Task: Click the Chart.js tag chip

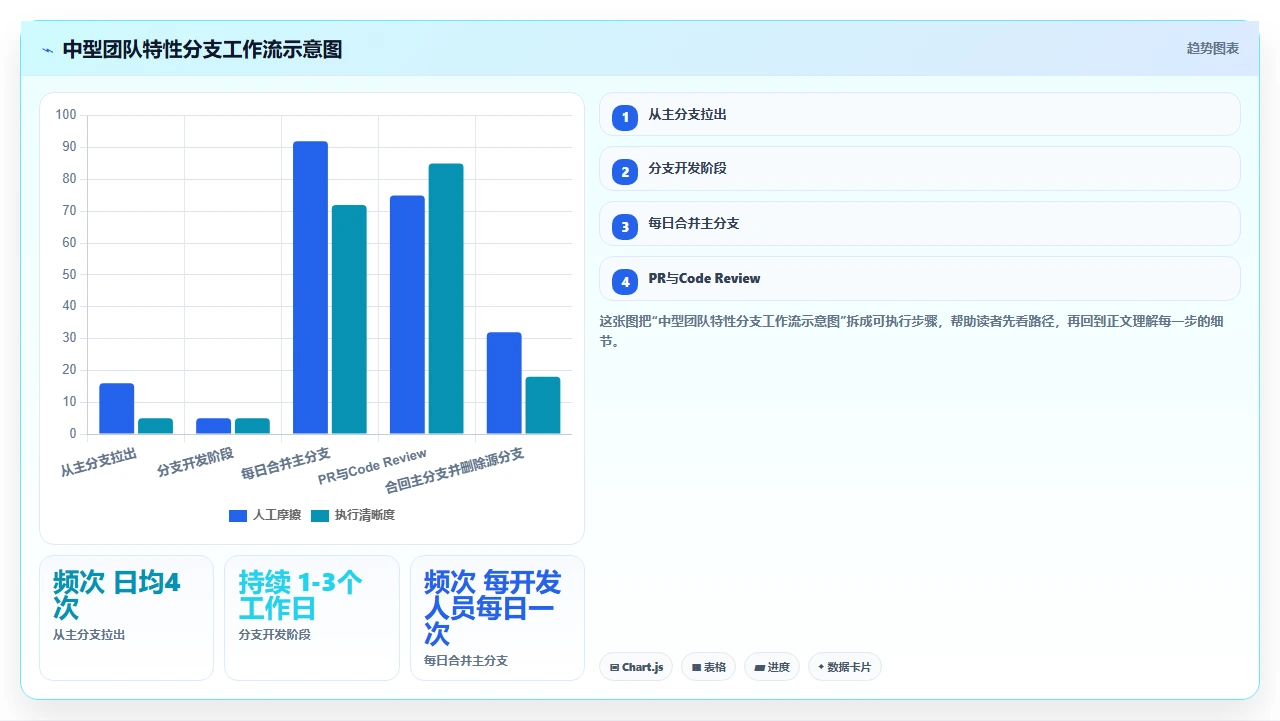Action: click(636, 667)
